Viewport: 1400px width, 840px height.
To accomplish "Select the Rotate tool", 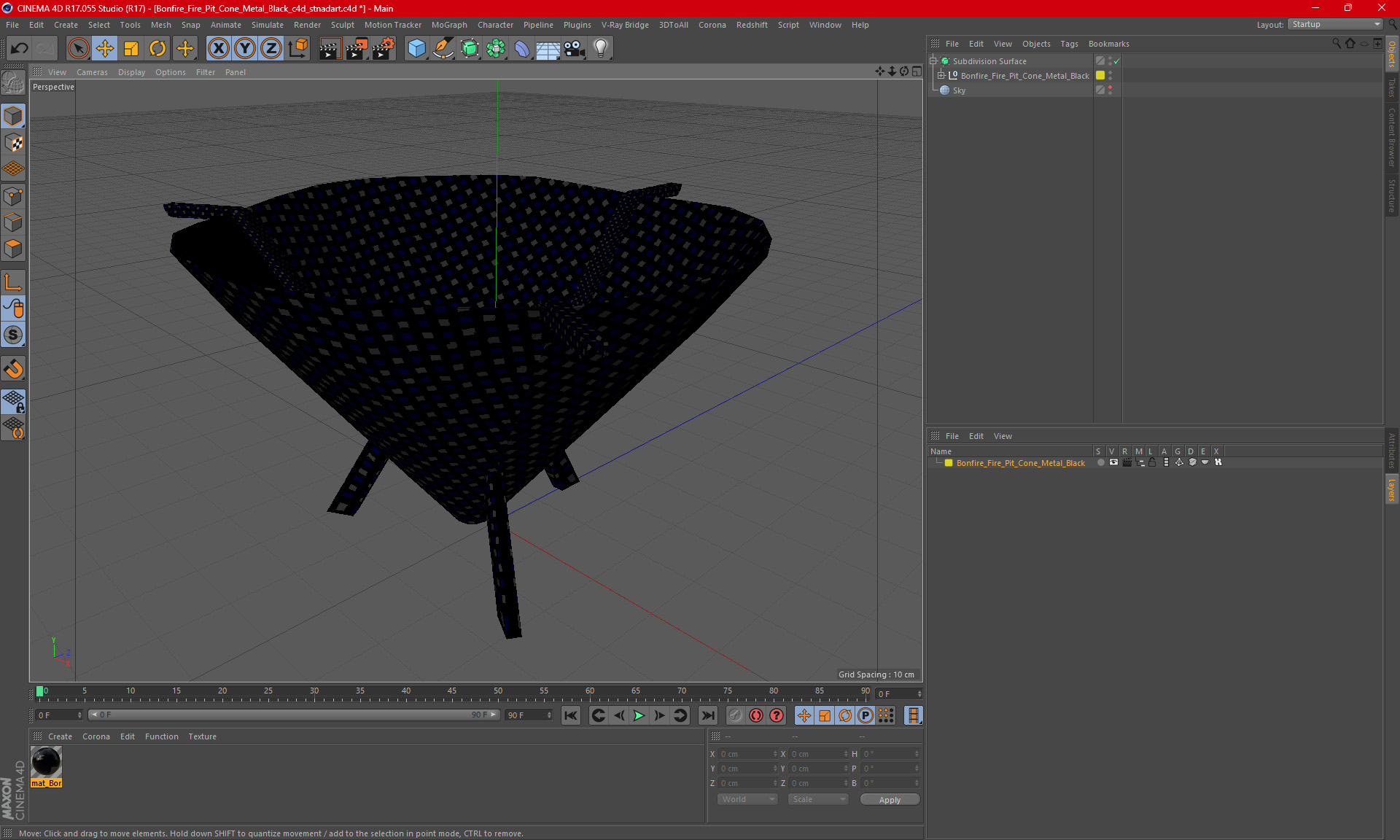I will [157, 49].
